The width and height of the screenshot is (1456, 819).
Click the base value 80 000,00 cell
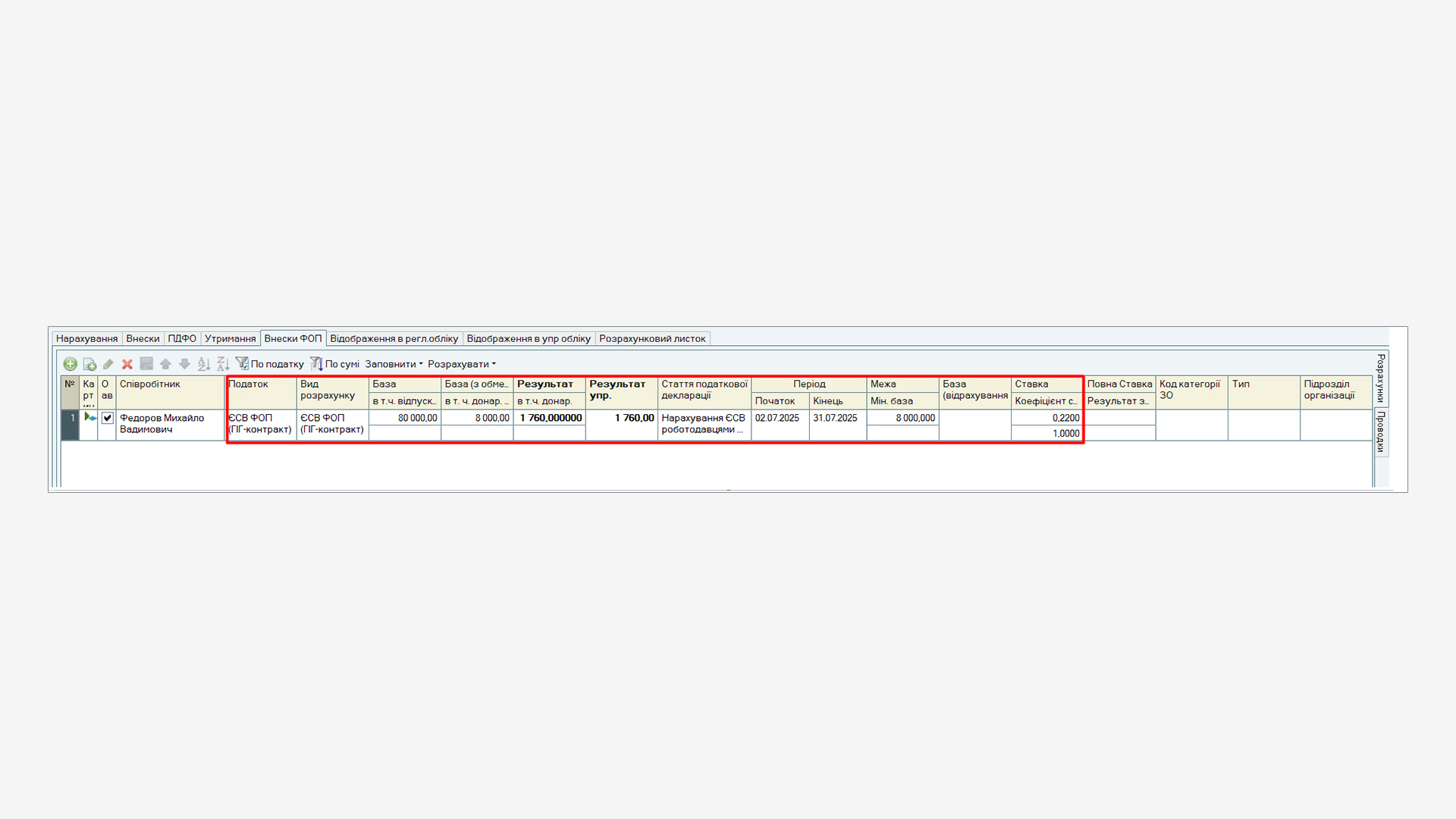pos(405,418)
